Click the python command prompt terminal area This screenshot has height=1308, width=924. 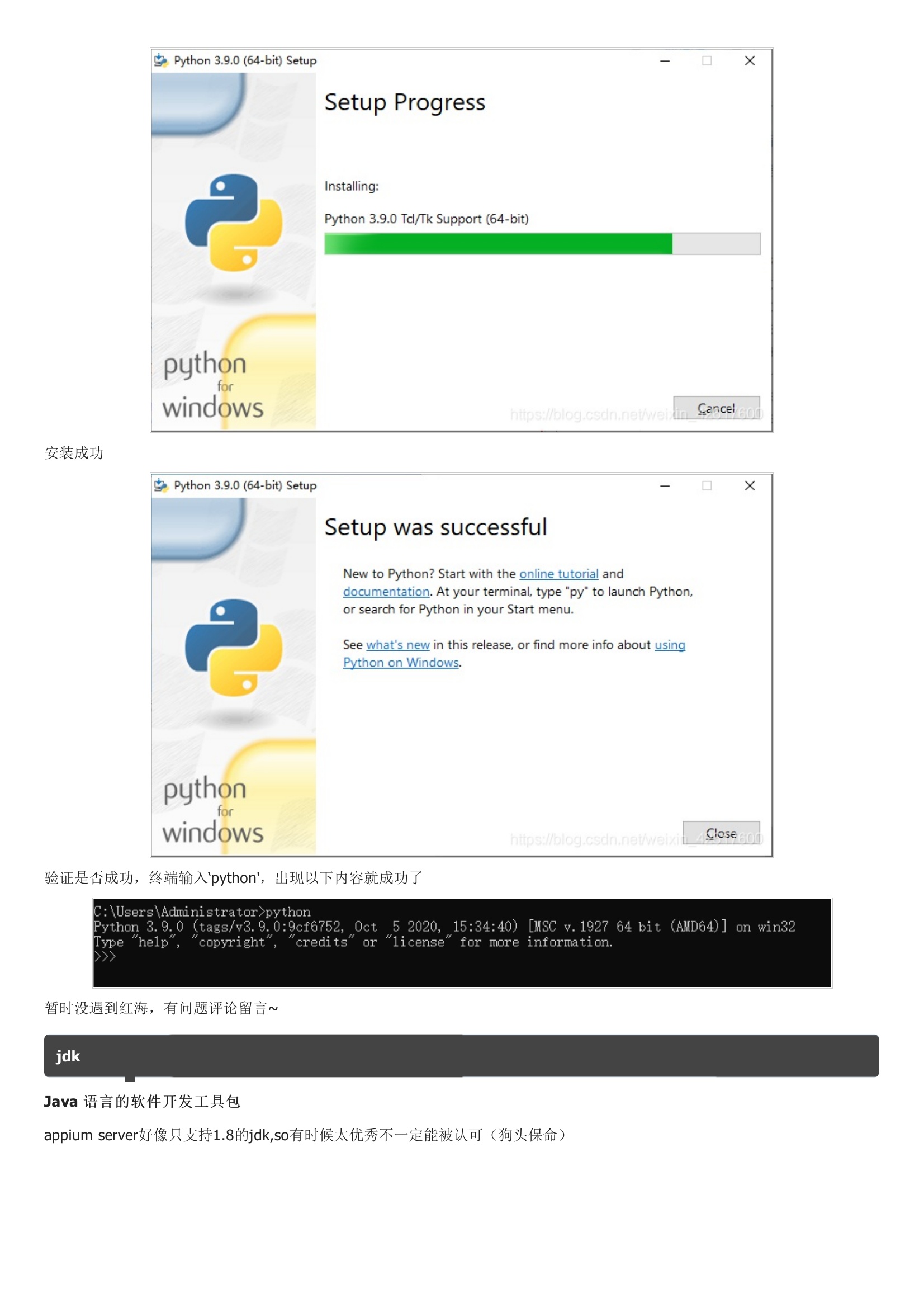click(x=462, y=942)
